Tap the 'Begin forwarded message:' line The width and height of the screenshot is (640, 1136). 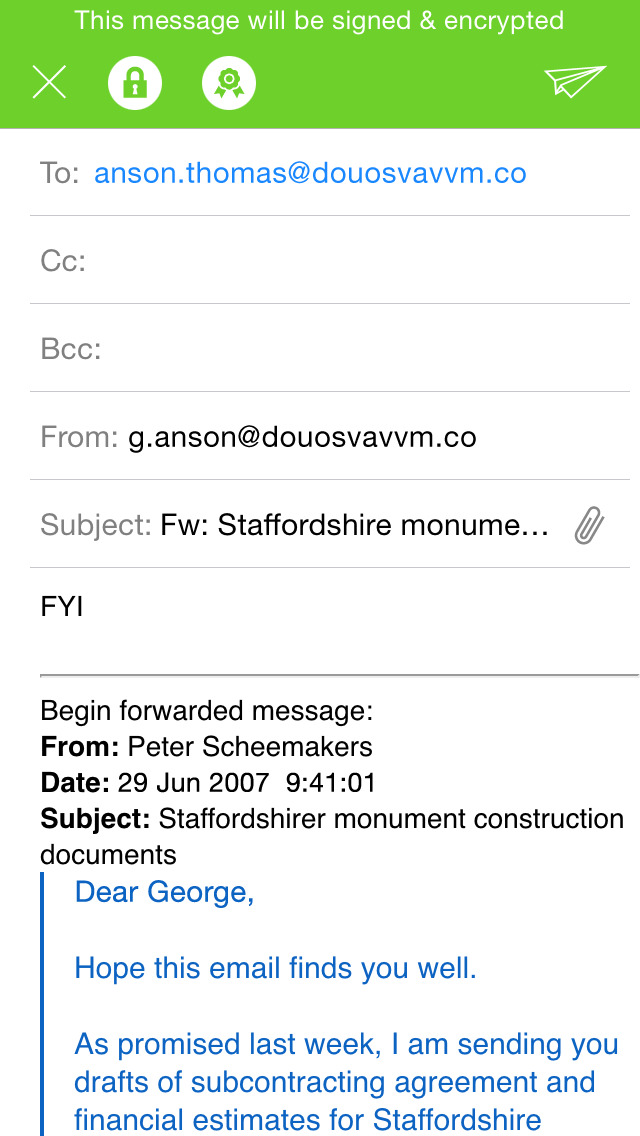tap(206, 711)
